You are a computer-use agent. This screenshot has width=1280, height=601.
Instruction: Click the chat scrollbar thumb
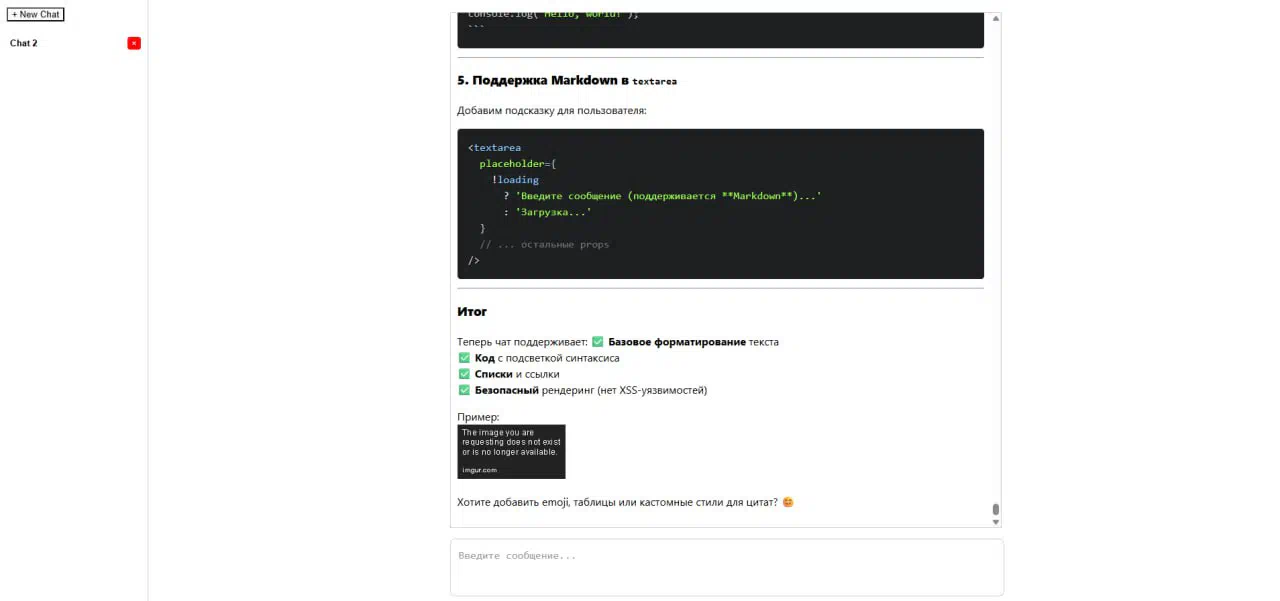point(995,509)
